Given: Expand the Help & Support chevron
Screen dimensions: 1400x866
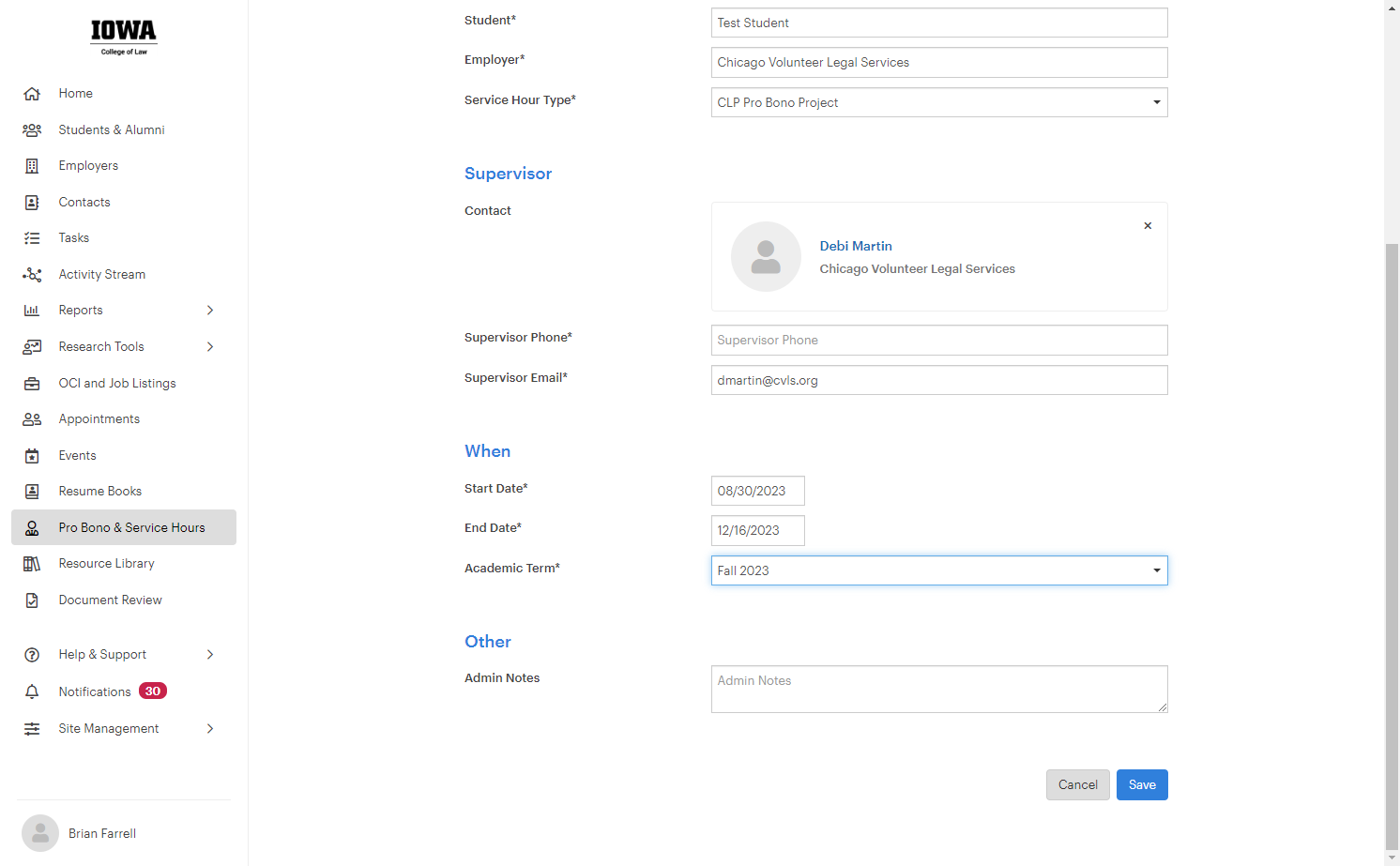Looking at the screenshot, I should coord(210,655).
